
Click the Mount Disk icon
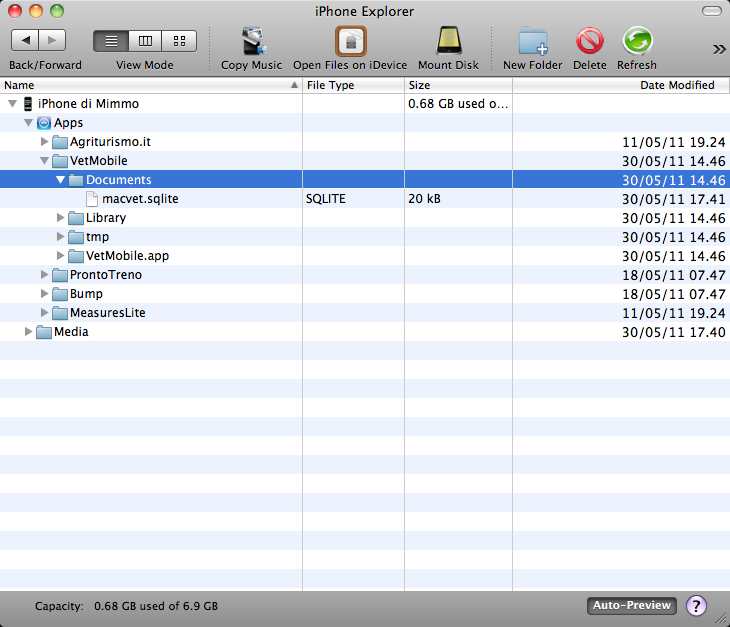tap(449, 41)
